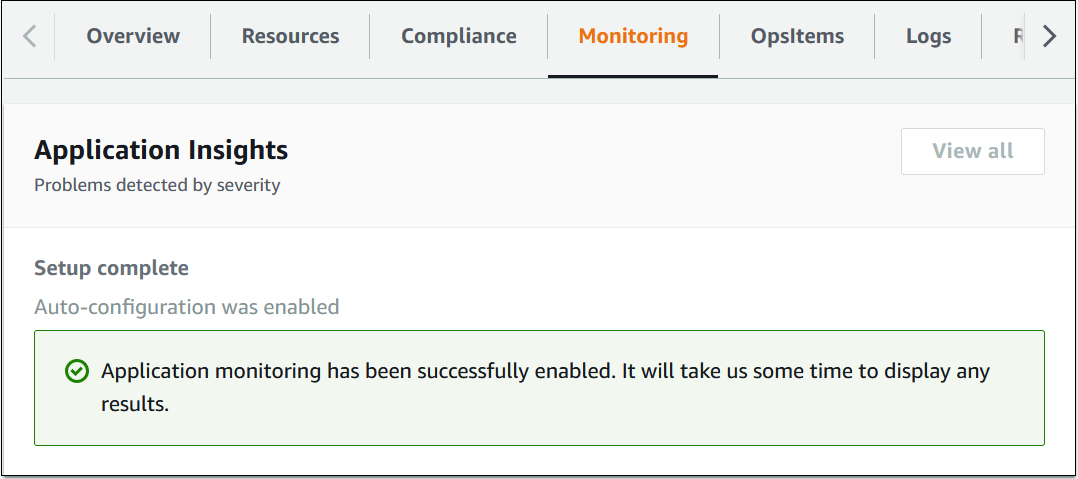Click the partially hidden tab after Logs

point(1017,37)
